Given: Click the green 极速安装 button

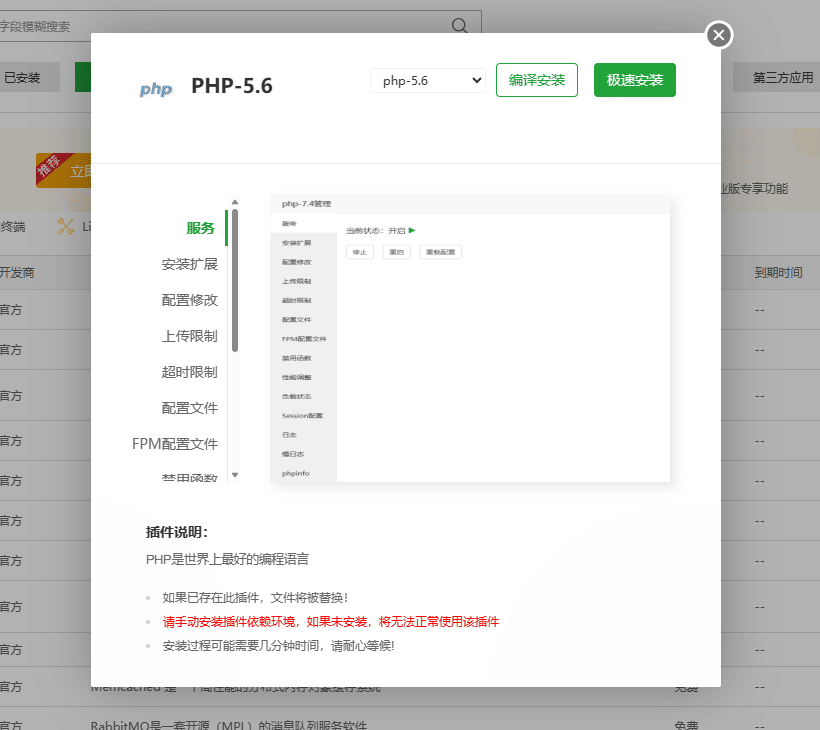Looking at the screenshot, I should pyautogui.click(x=634, y=80).
